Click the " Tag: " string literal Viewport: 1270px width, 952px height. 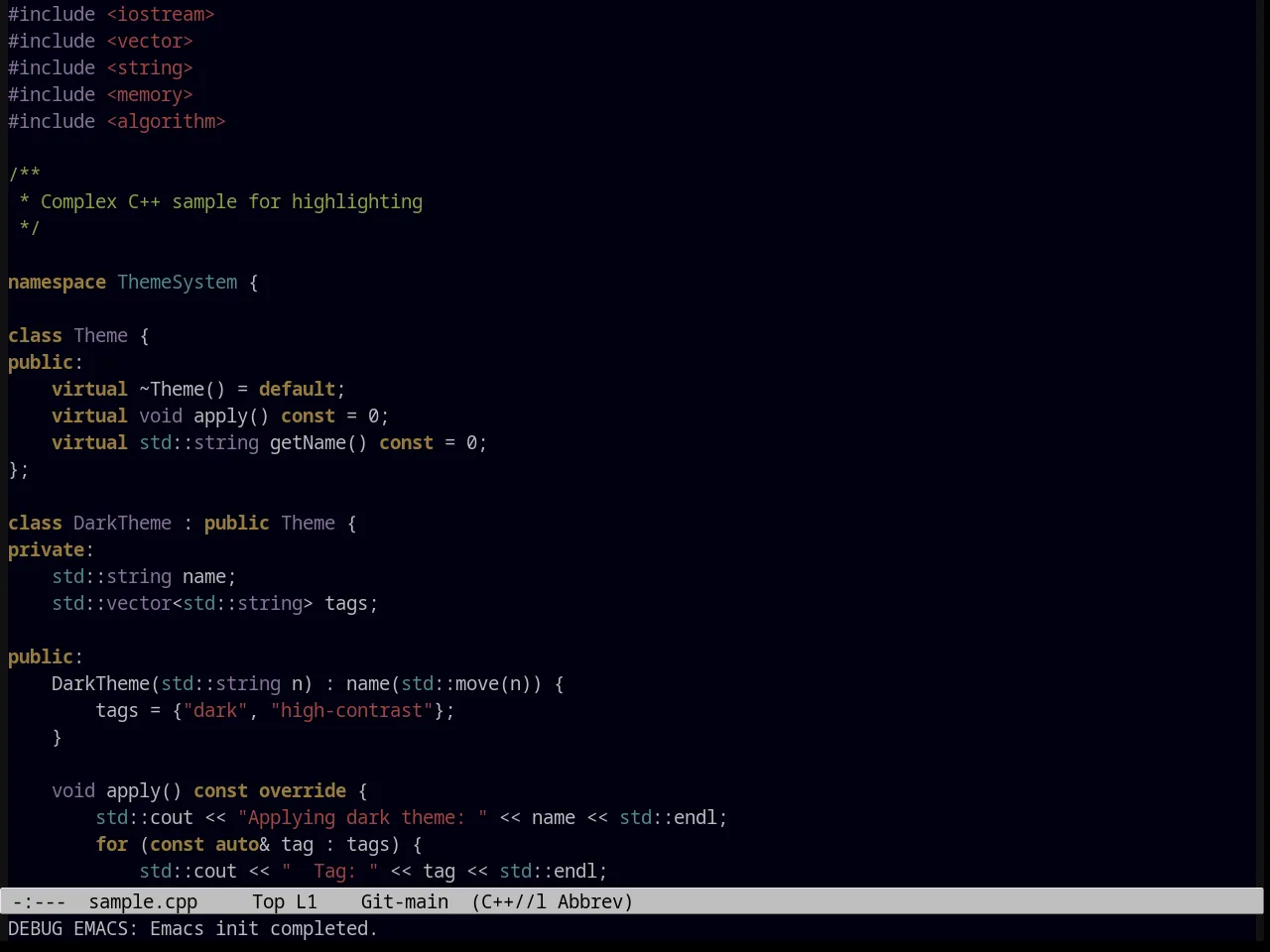pos(329,871)
